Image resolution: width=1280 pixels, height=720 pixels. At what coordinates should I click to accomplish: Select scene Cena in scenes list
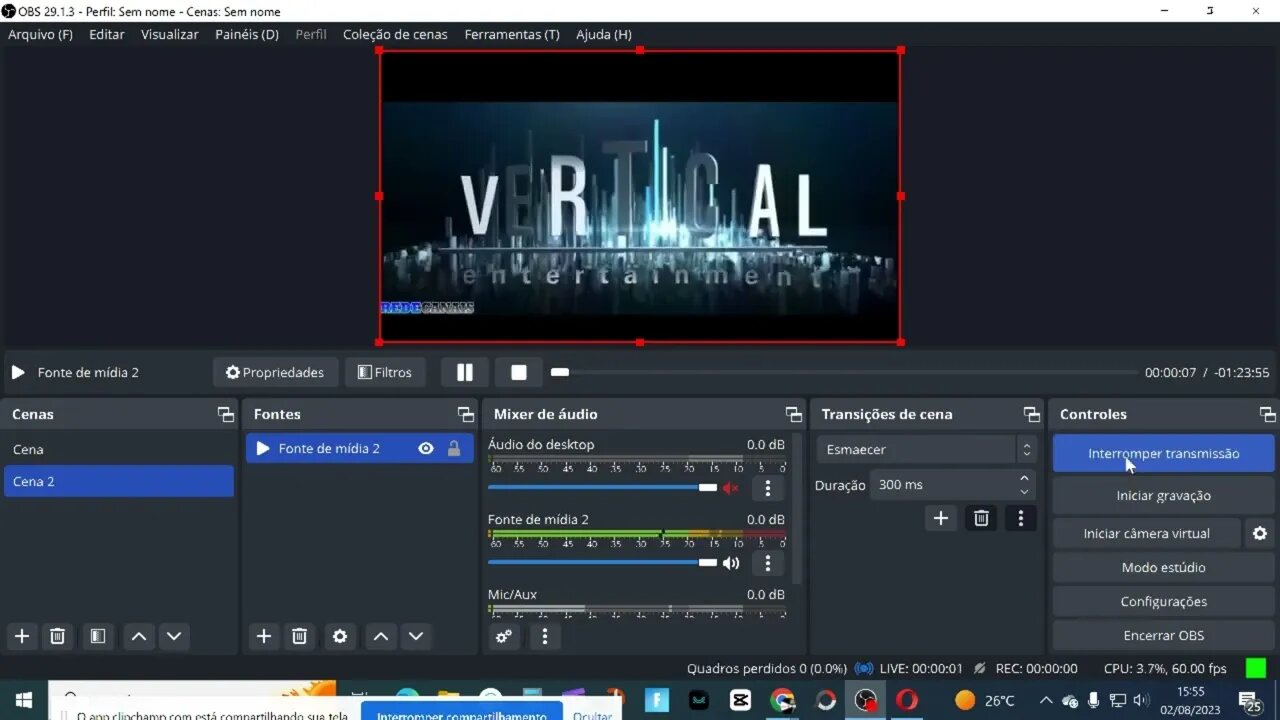(118, 449)
